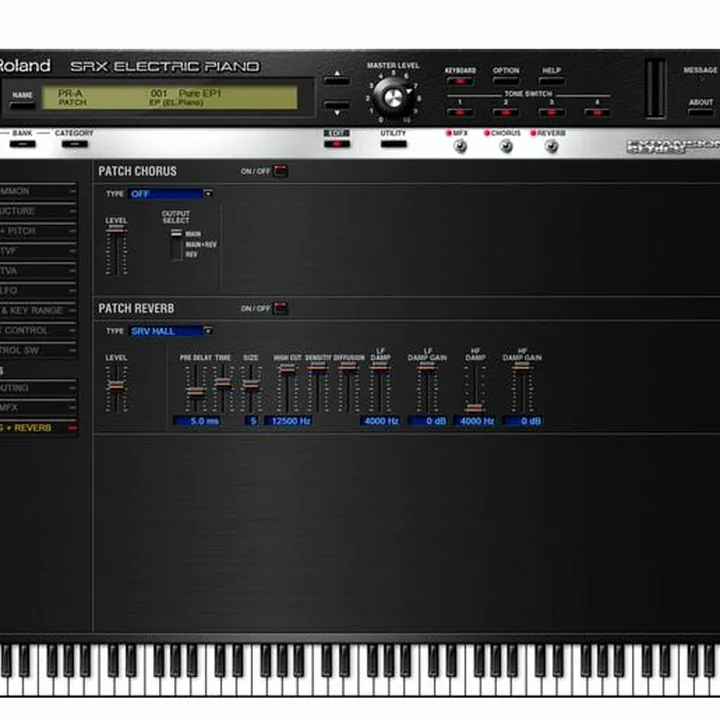Screen dimensions: 720x720
Task: Click the 5.0 ms pre delay value
Action: click(197, 421)
